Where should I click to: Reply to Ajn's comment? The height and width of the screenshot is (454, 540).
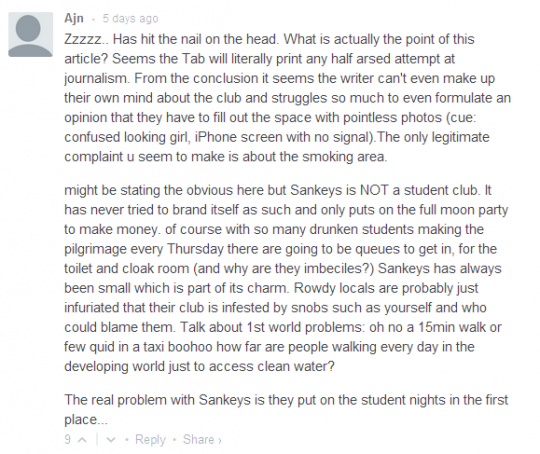point(150,440)
